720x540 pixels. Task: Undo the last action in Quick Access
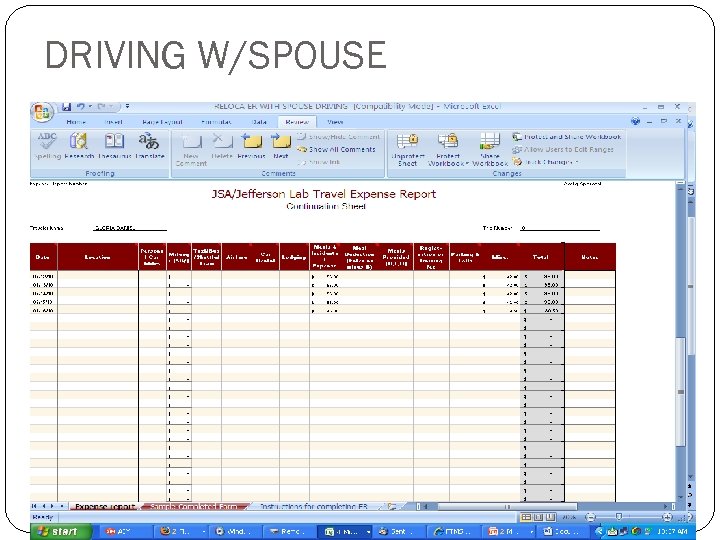(x=81, y=107)
